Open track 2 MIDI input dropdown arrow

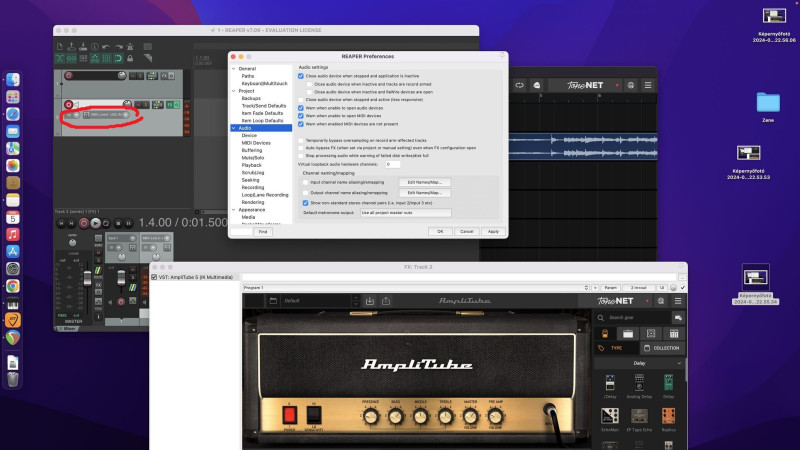126,115
